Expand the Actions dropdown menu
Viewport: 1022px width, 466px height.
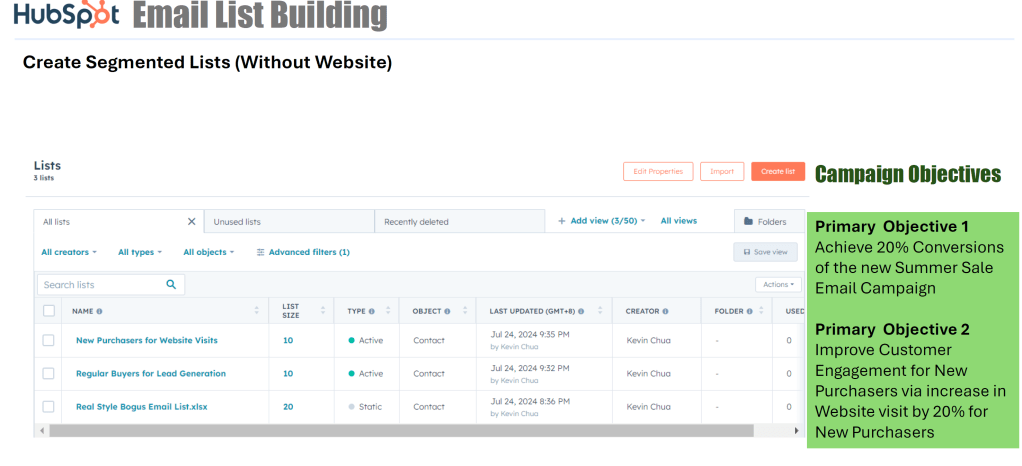tap(778, 285)
